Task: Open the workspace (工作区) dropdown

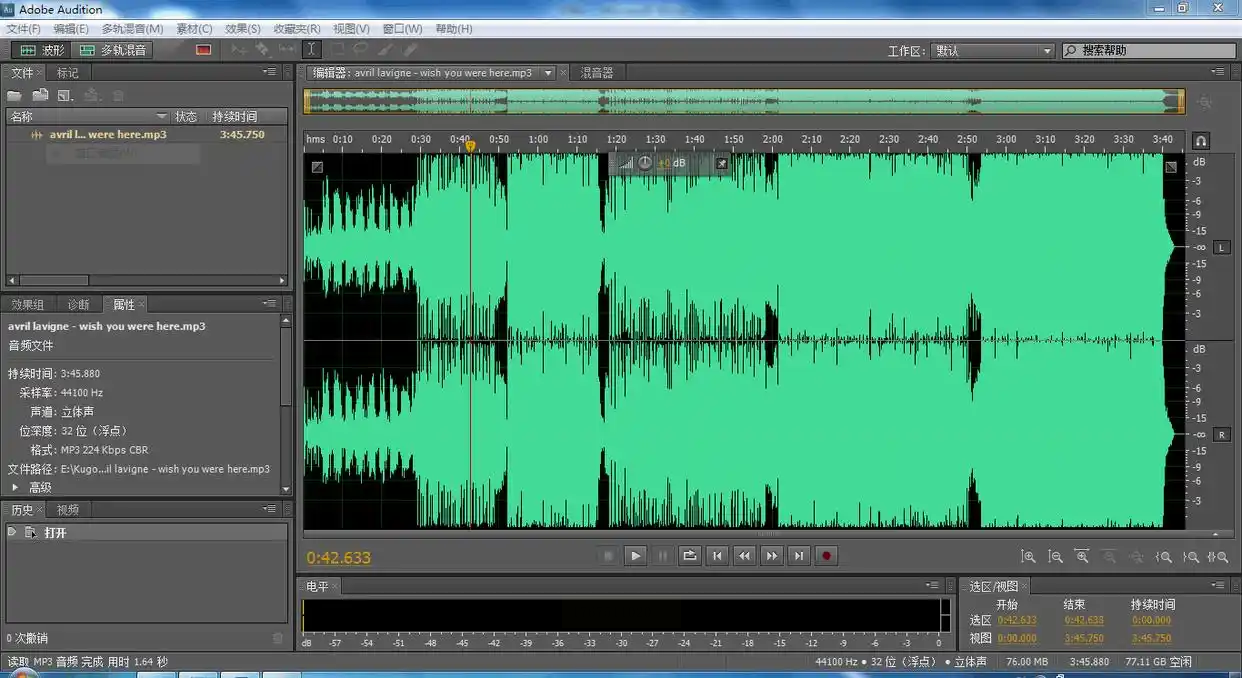Action: click(993, 51)
